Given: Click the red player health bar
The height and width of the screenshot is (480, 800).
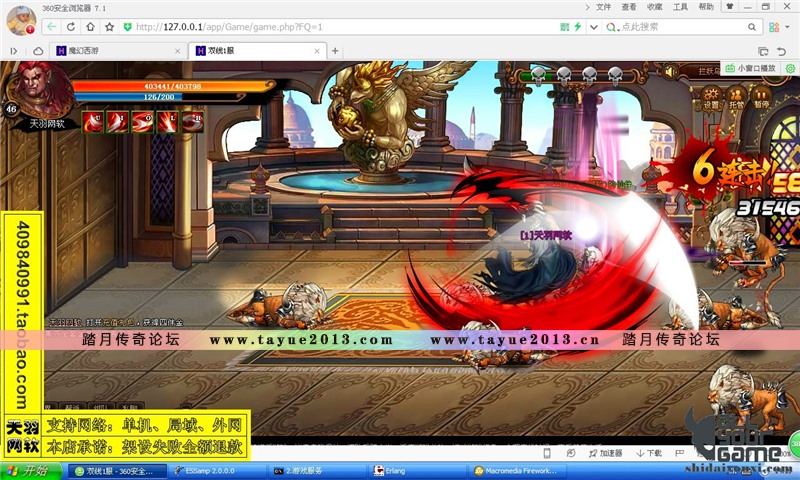Looking at the screenshot, I should coord(170,87).
